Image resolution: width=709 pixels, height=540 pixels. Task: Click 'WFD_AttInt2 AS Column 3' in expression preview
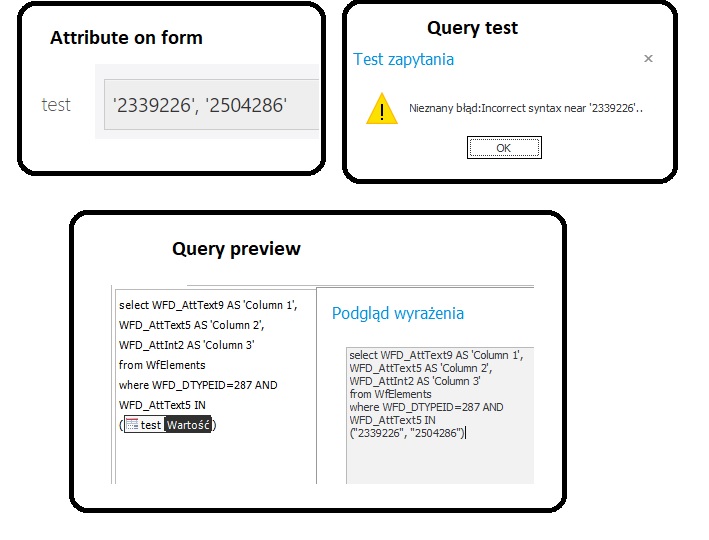coord(415,381)
